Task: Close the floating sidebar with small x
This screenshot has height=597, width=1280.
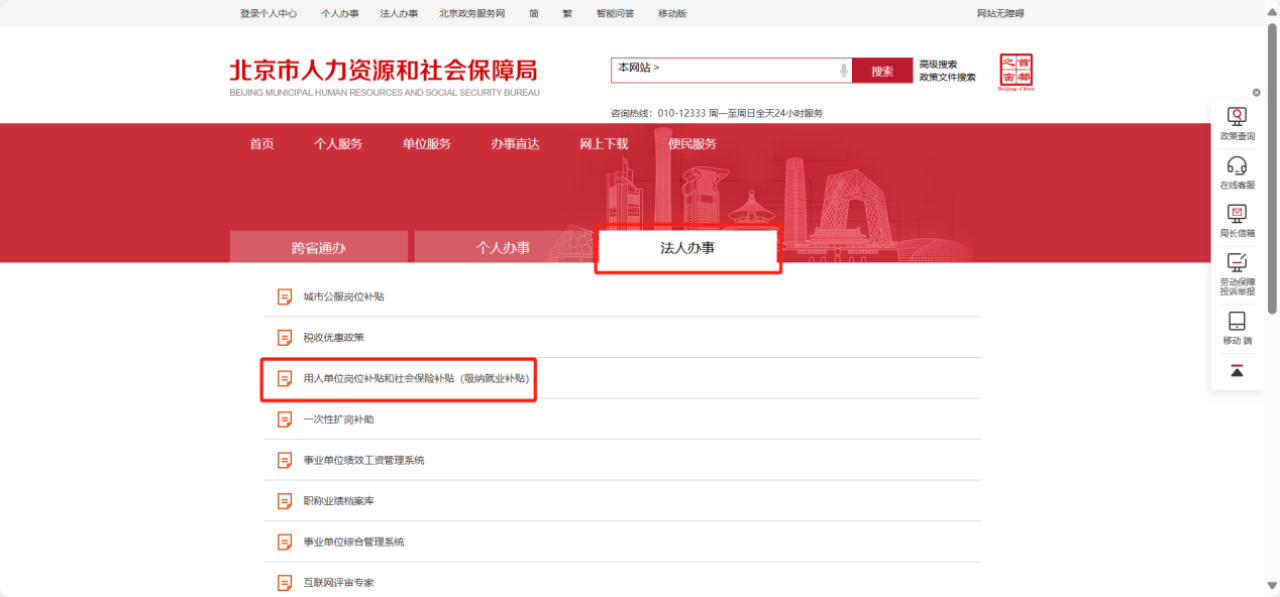Action: pyautogui.click(x=1257, y=93)
